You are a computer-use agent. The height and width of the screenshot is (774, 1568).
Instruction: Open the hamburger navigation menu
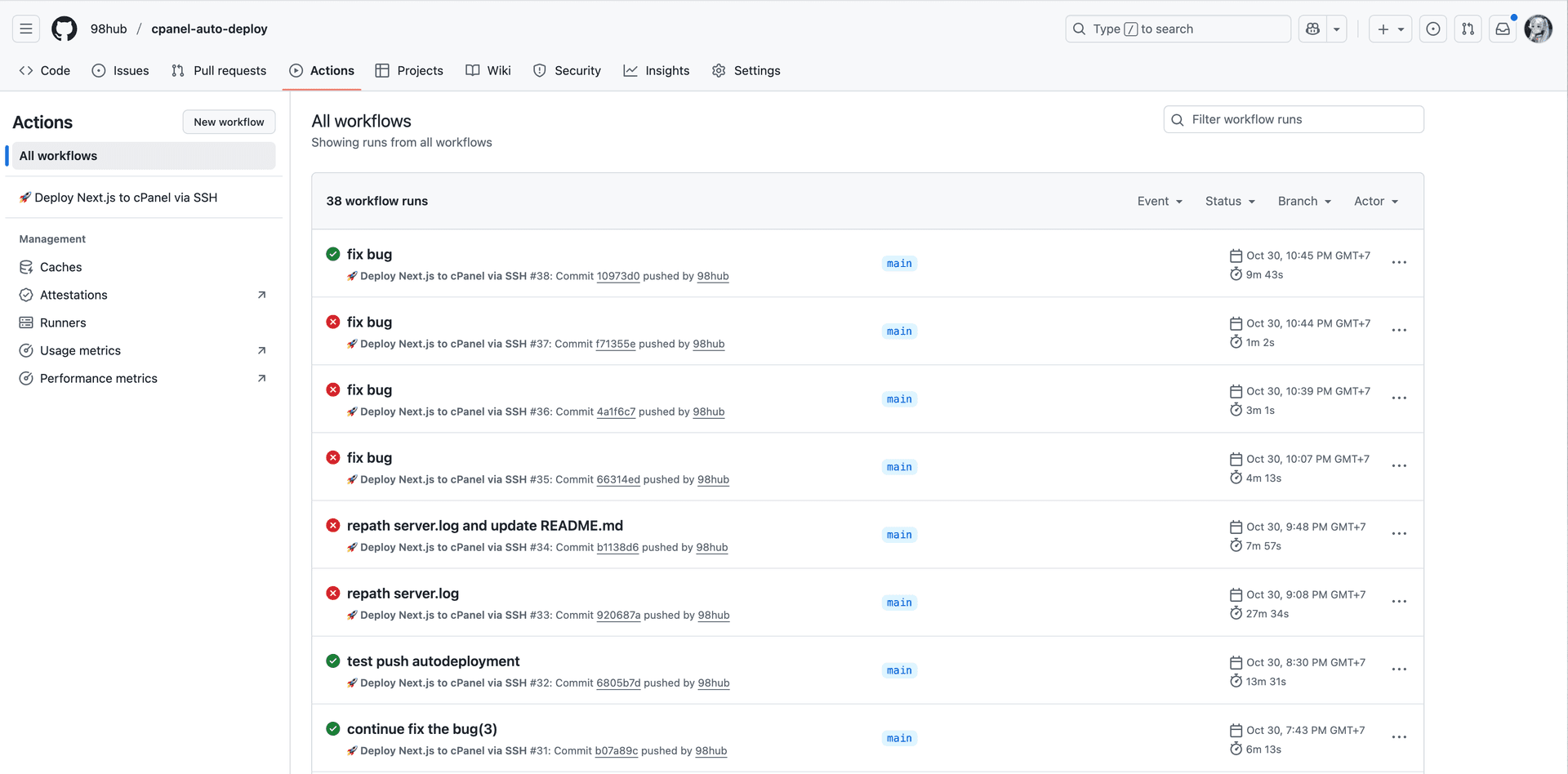tap(25, 29)
